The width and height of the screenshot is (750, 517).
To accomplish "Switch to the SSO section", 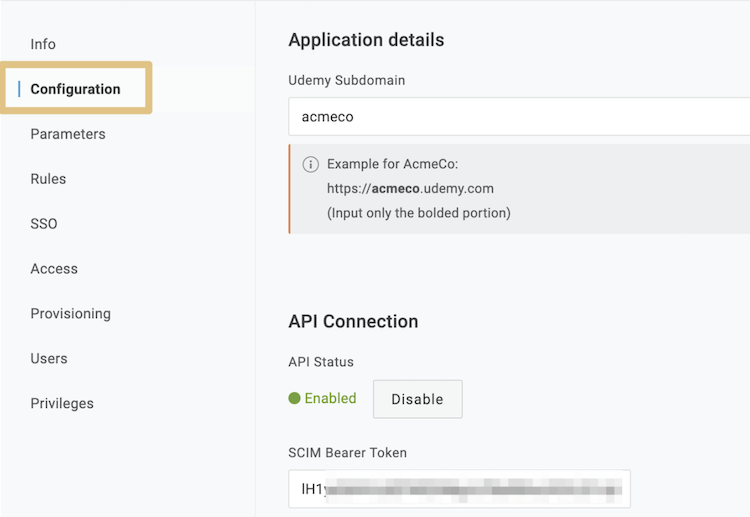I will 44,224.
